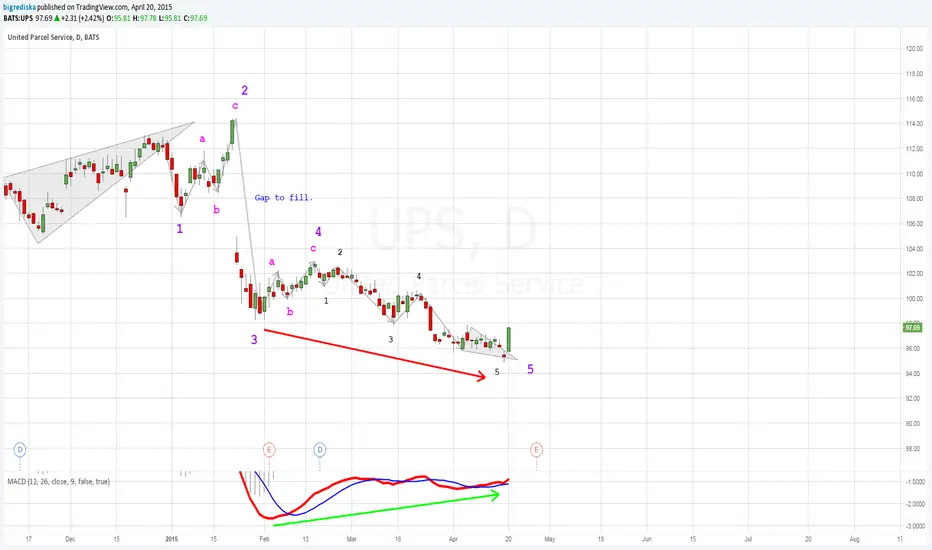Select the 'Gap to fill.' annotation text
This screenshot has width=932, height=550.
[284, 197]
